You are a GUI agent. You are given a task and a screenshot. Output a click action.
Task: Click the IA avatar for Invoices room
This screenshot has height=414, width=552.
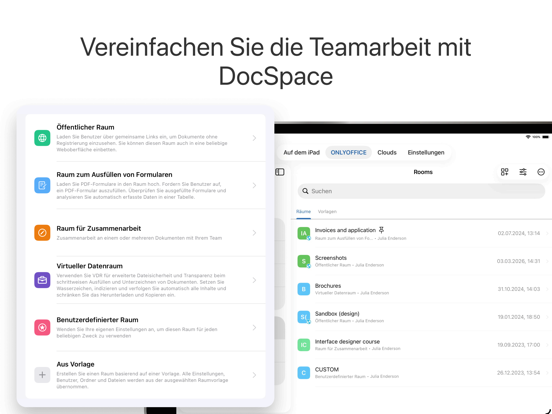click(x=303, y=233)
